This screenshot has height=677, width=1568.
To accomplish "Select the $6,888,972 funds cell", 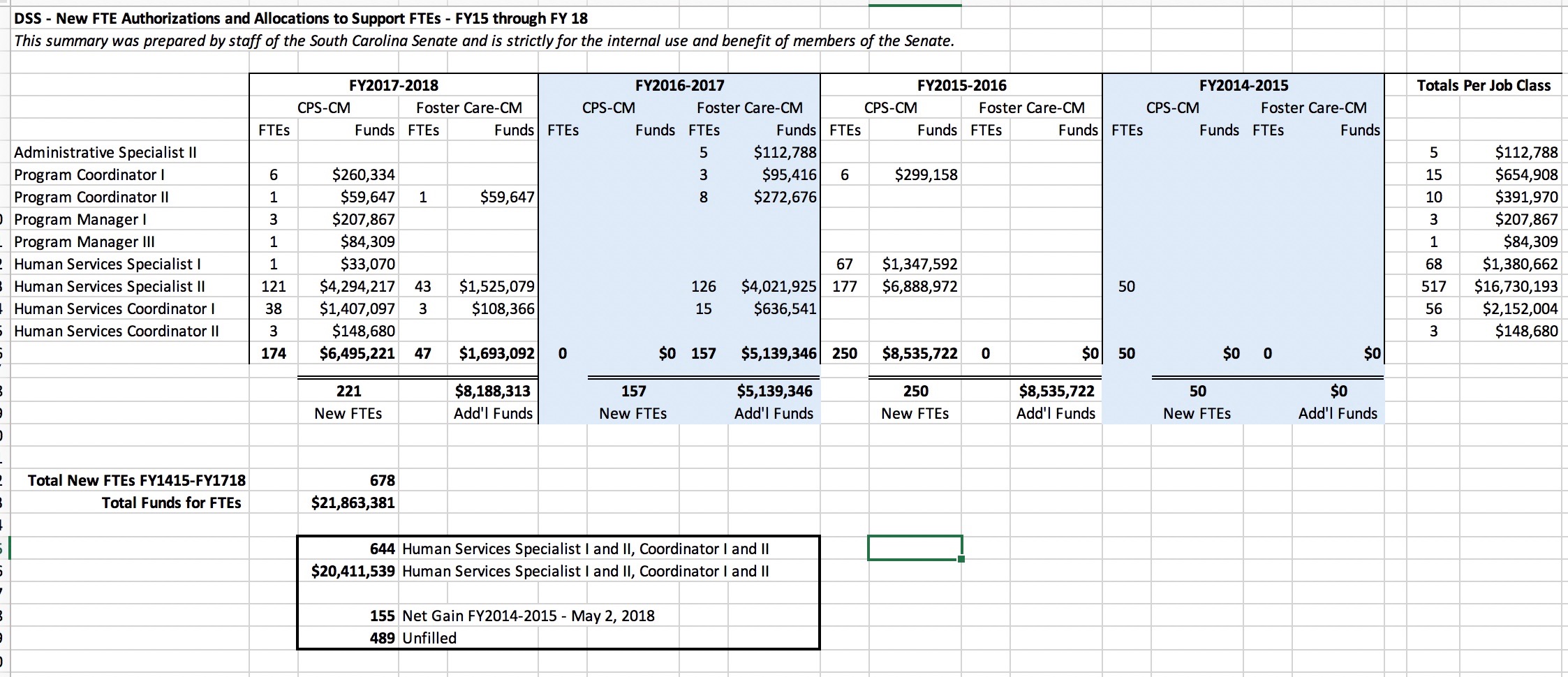I will [919, 286].
